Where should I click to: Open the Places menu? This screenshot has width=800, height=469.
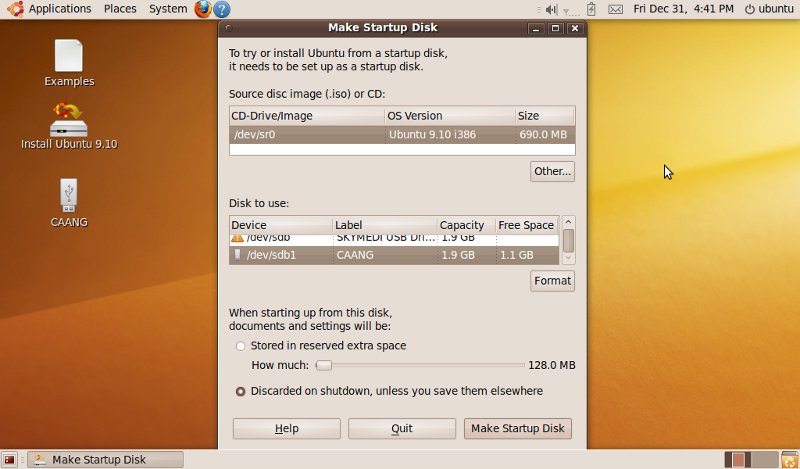click(x=120, y=9)
